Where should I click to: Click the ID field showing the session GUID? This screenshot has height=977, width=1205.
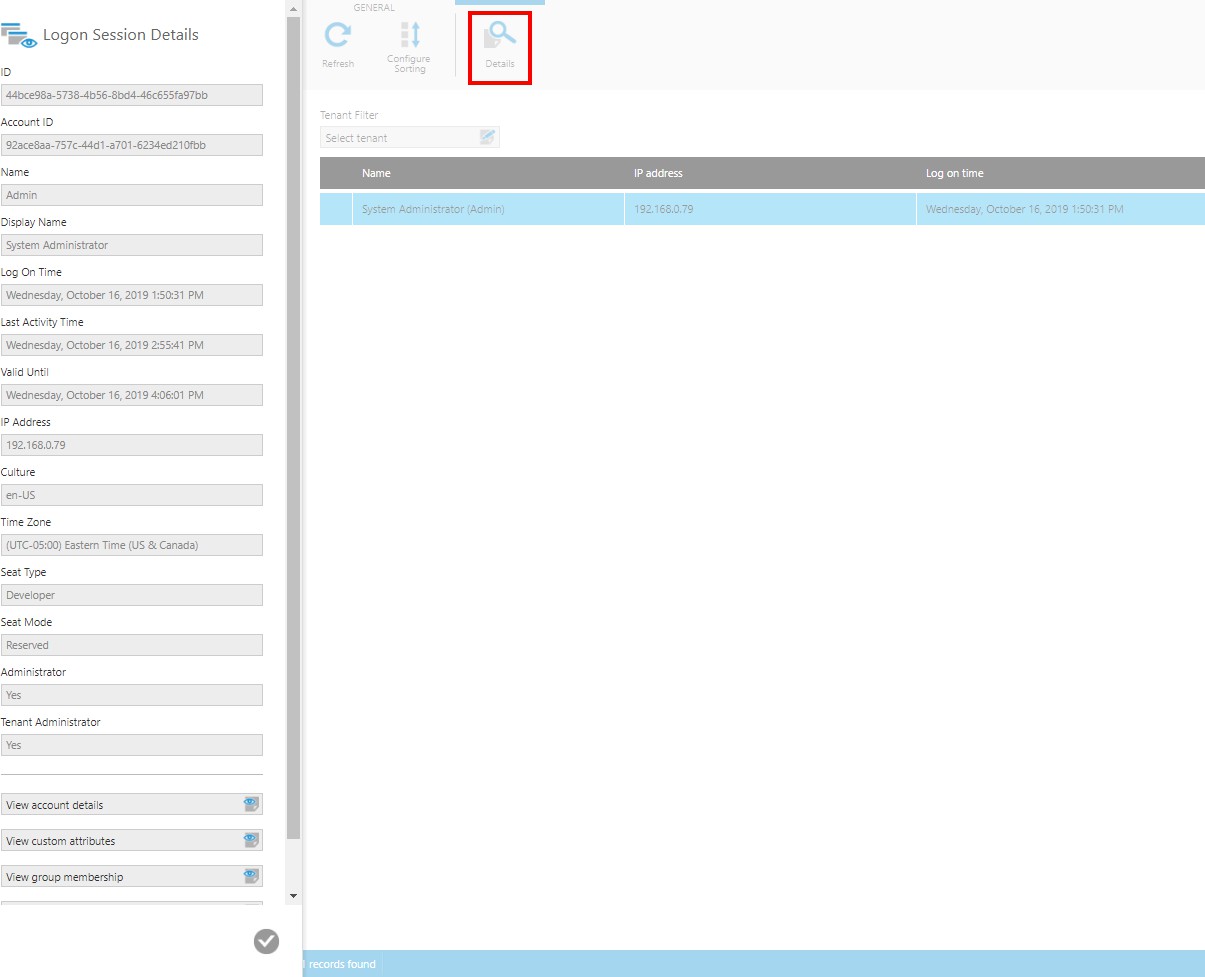(x=132, y=94)
